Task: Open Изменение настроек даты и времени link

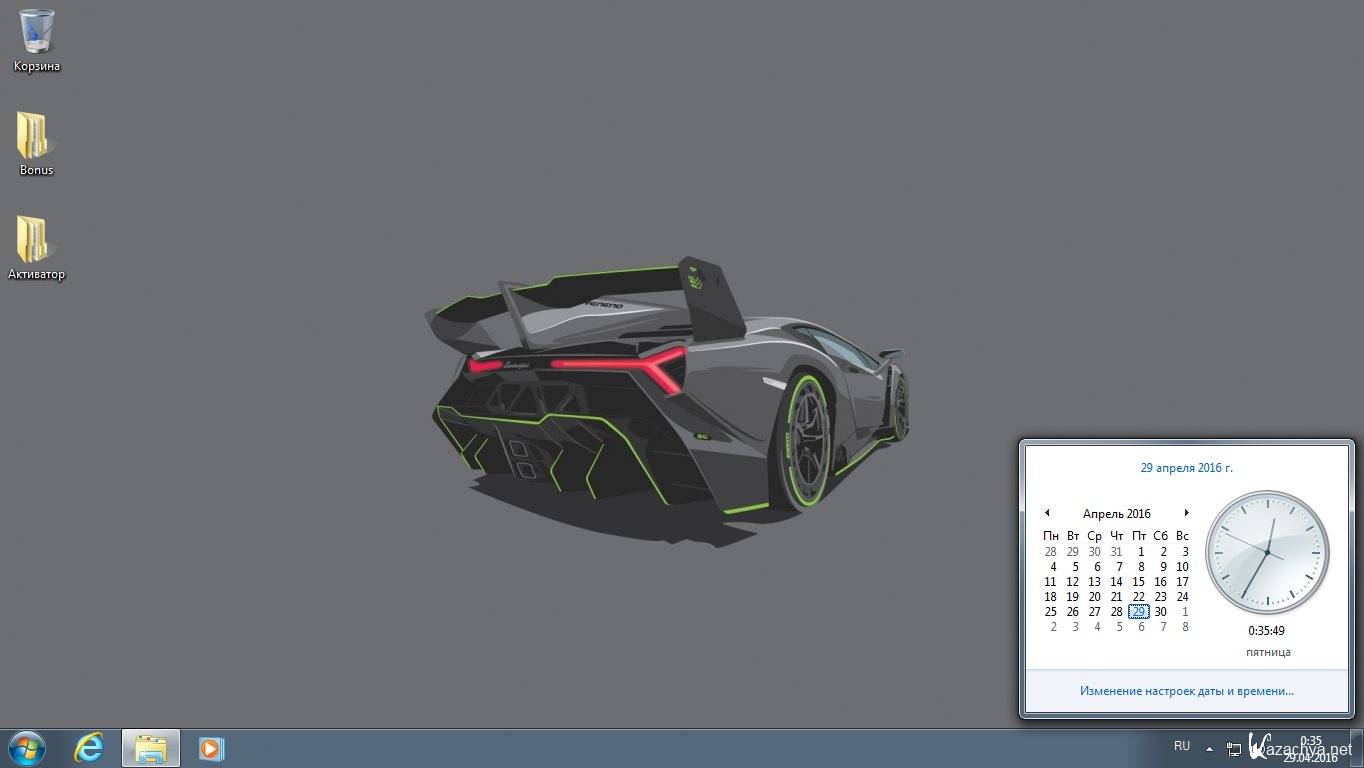Action: point(1186,690)
